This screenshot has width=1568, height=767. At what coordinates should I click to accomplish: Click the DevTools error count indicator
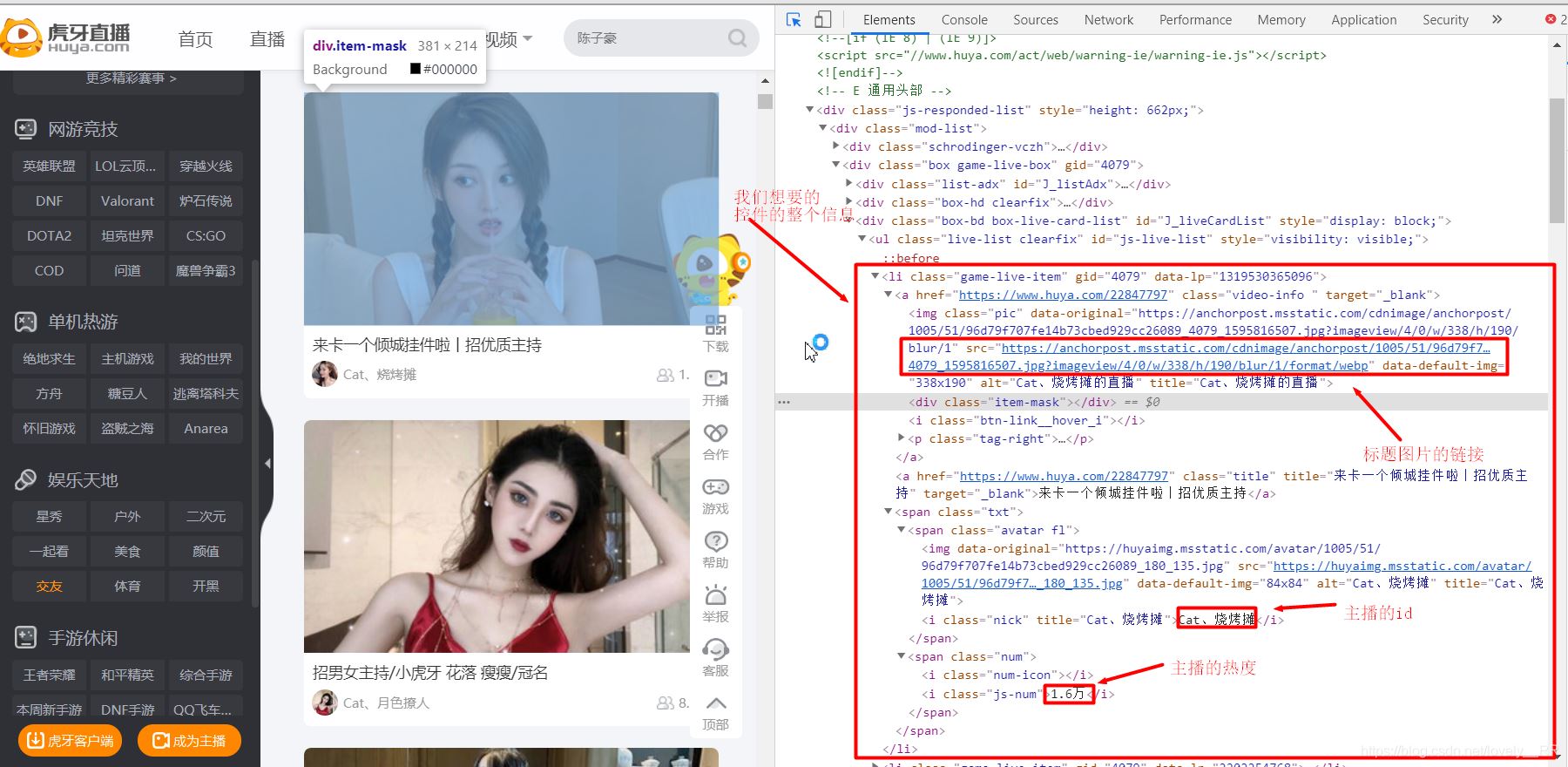pos(1556,19)
